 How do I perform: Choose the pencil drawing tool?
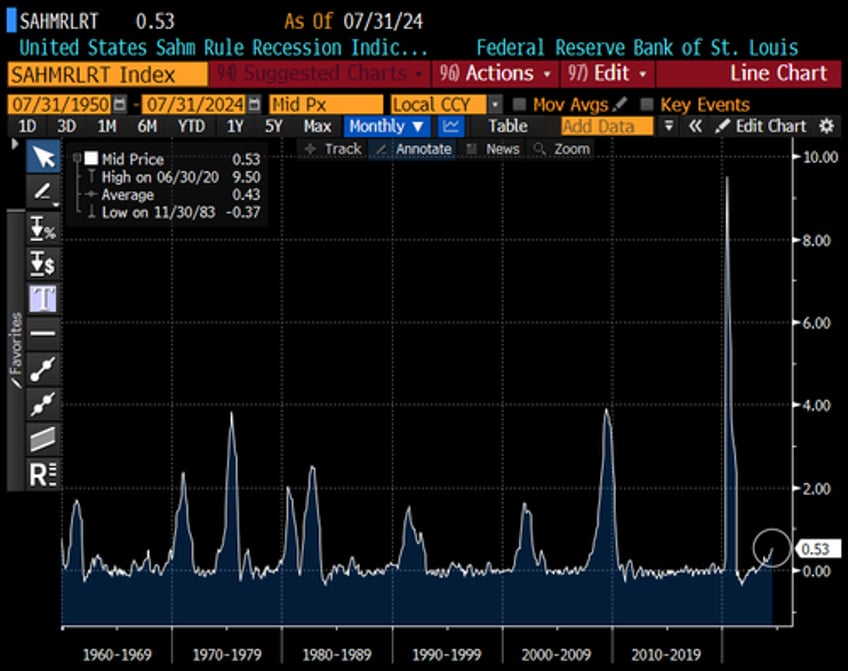pyautogui.click(x=42, y=191)
